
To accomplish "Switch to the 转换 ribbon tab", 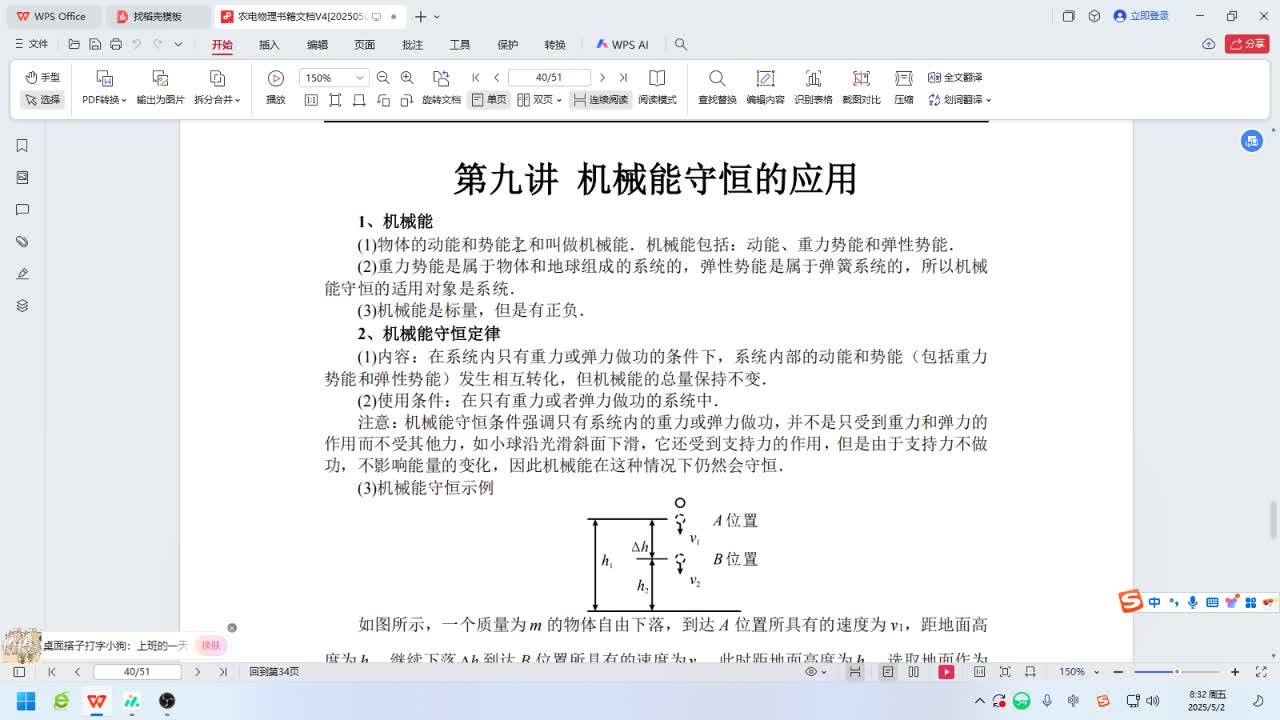I will point(555,45).
